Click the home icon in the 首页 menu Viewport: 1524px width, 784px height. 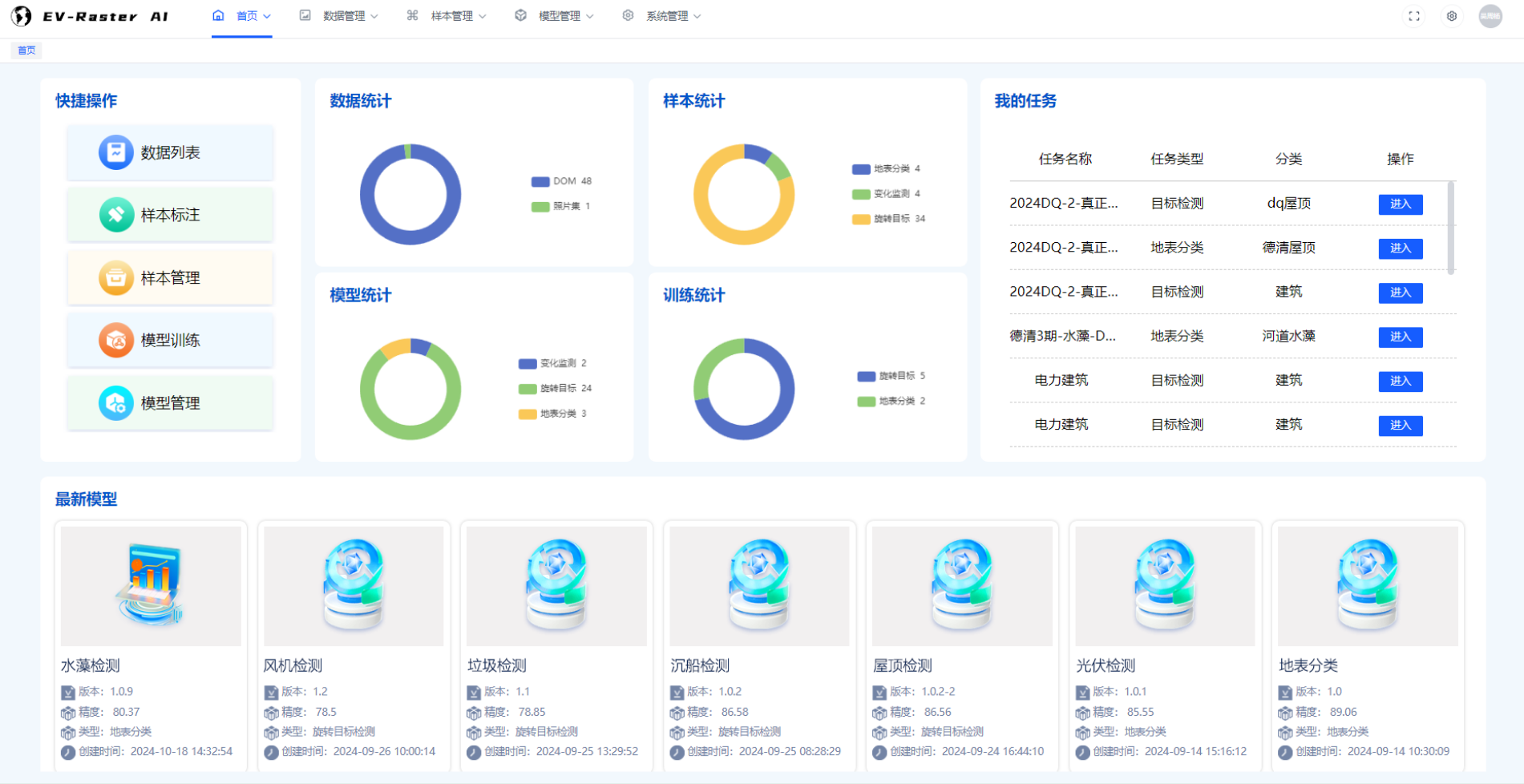[x=218, y=15]
